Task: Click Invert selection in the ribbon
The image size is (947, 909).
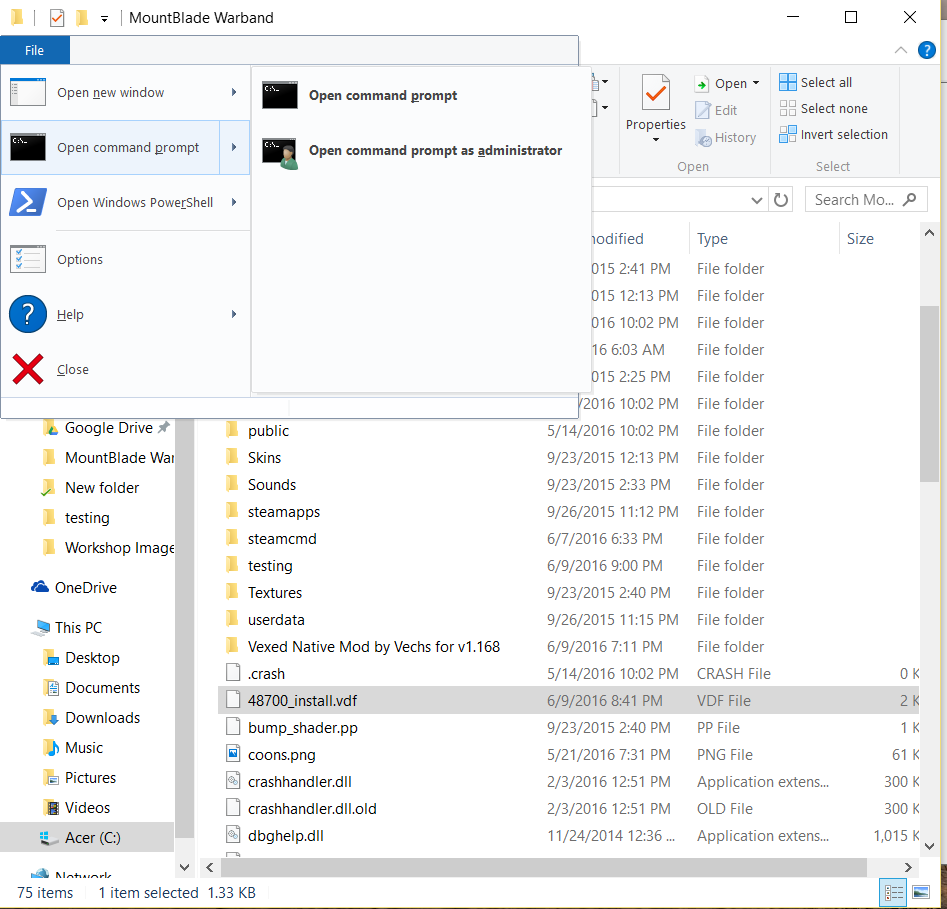Action: click(x=833, y=135)
